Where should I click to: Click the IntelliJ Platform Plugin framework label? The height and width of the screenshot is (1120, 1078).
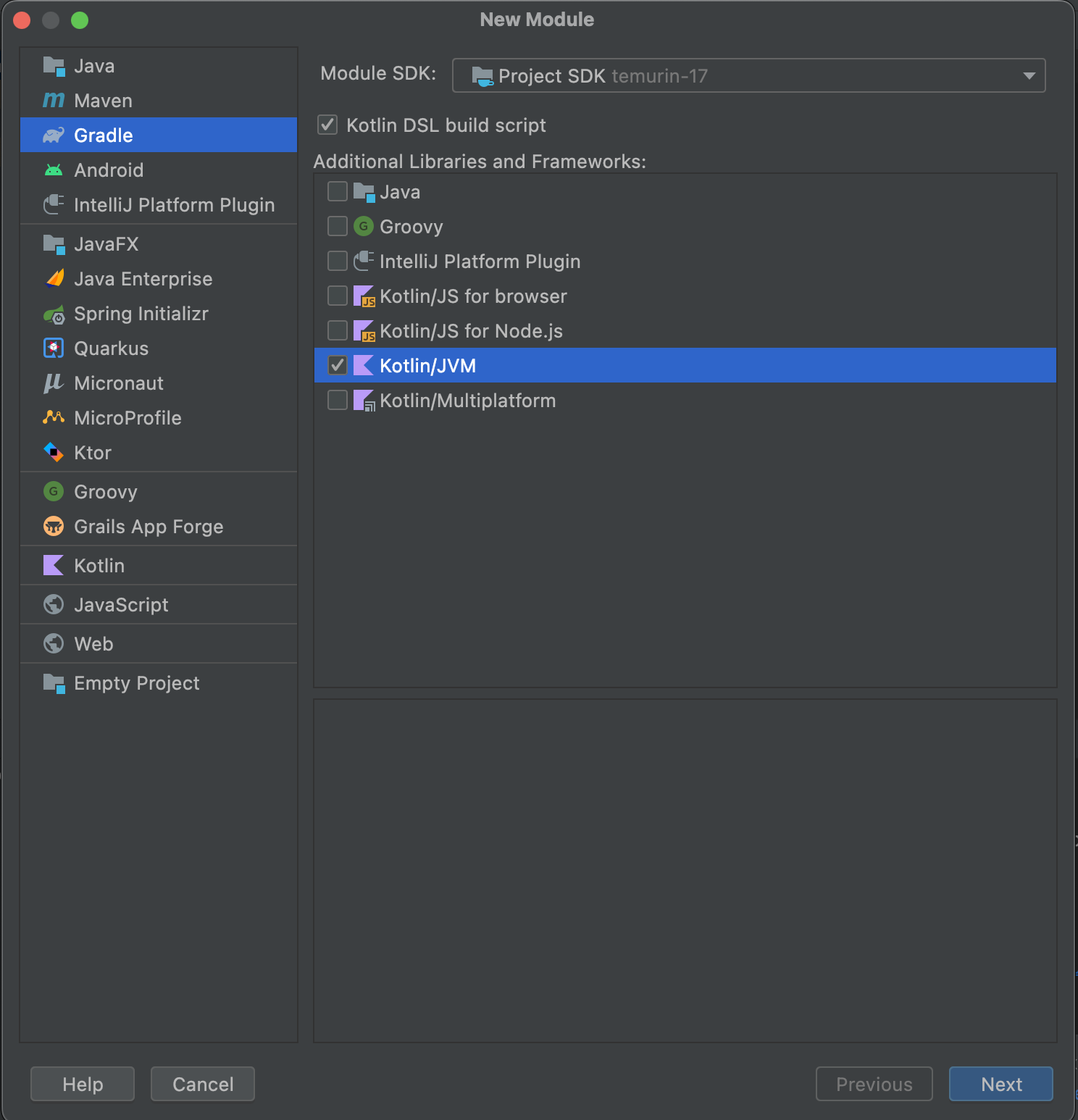pyautogui.click(x=480, y=262)
